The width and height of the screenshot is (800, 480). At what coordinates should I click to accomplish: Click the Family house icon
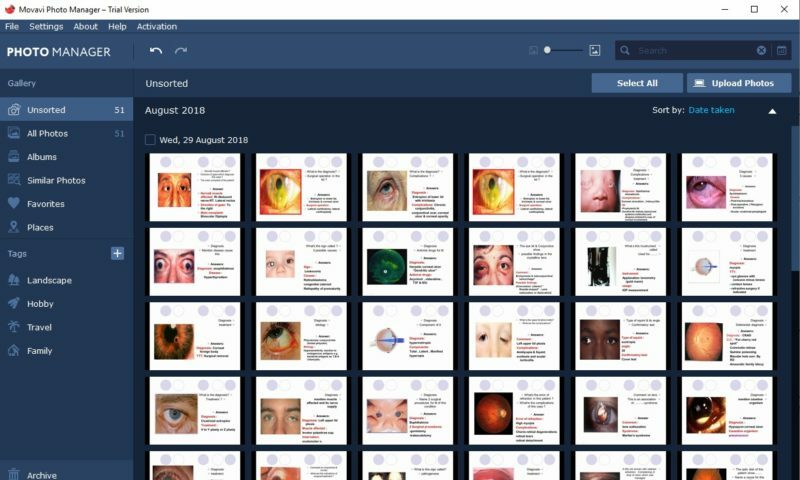14,350
